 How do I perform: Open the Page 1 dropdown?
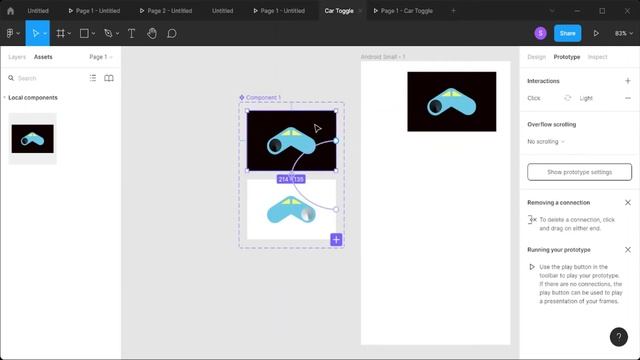[x=101, y=57]
